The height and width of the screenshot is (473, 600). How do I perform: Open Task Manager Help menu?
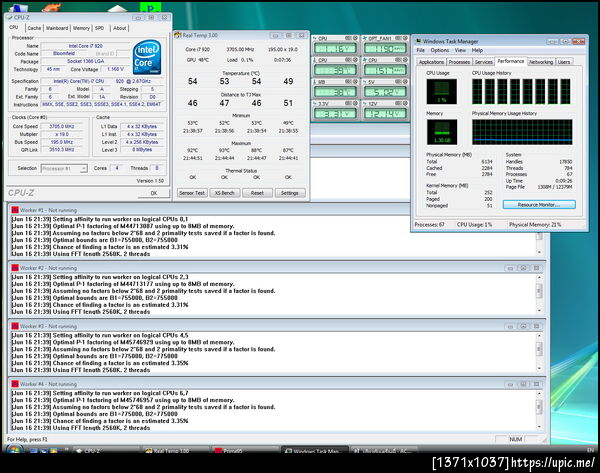477,51
